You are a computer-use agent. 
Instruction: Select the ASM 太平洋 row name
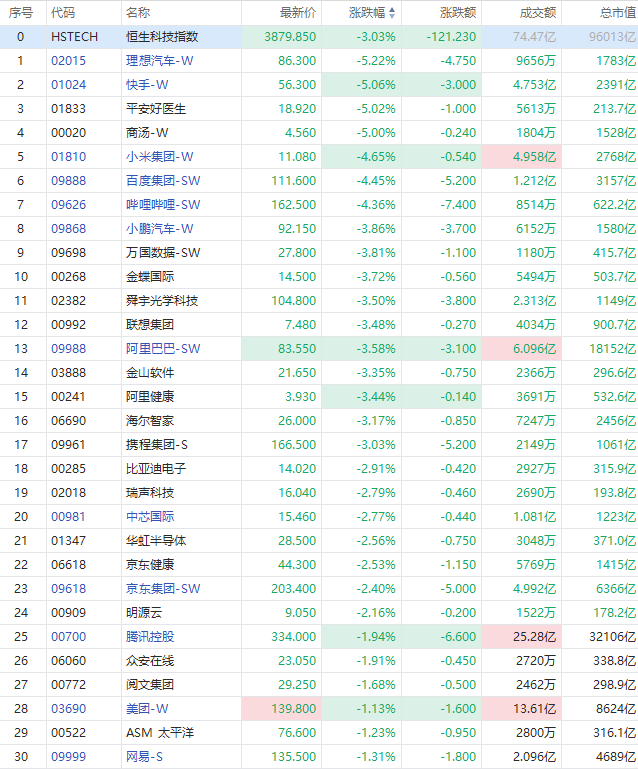click(160, 734)
